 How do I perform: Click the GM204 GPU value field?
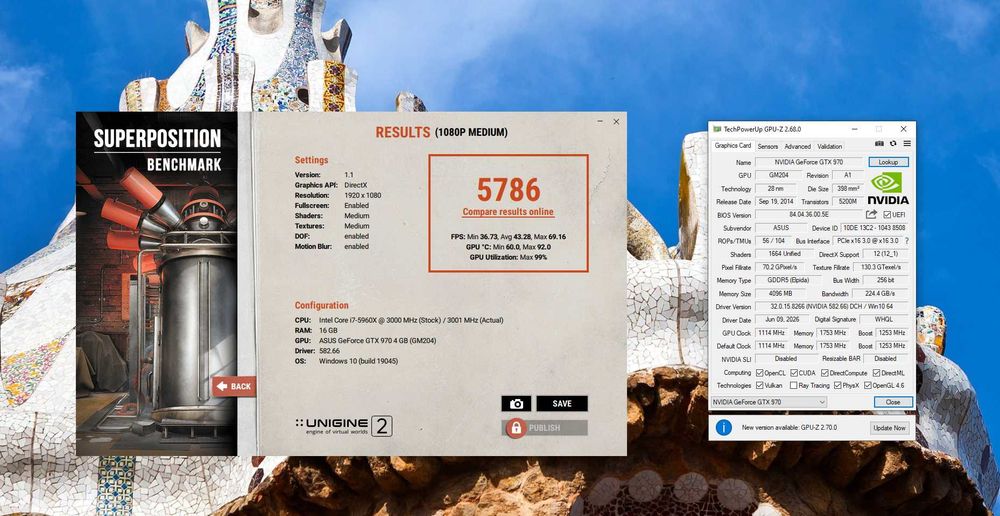pos(776,175)
